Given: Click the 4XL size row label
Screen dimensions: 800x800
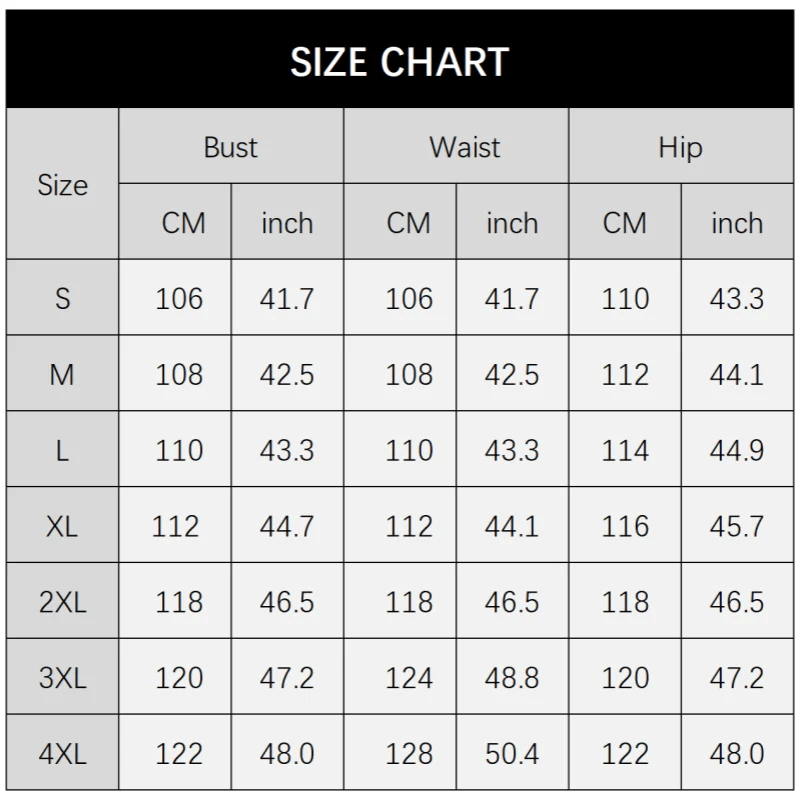Looking at the screenshot, I should pyautogui.click(x=62, y=754).
